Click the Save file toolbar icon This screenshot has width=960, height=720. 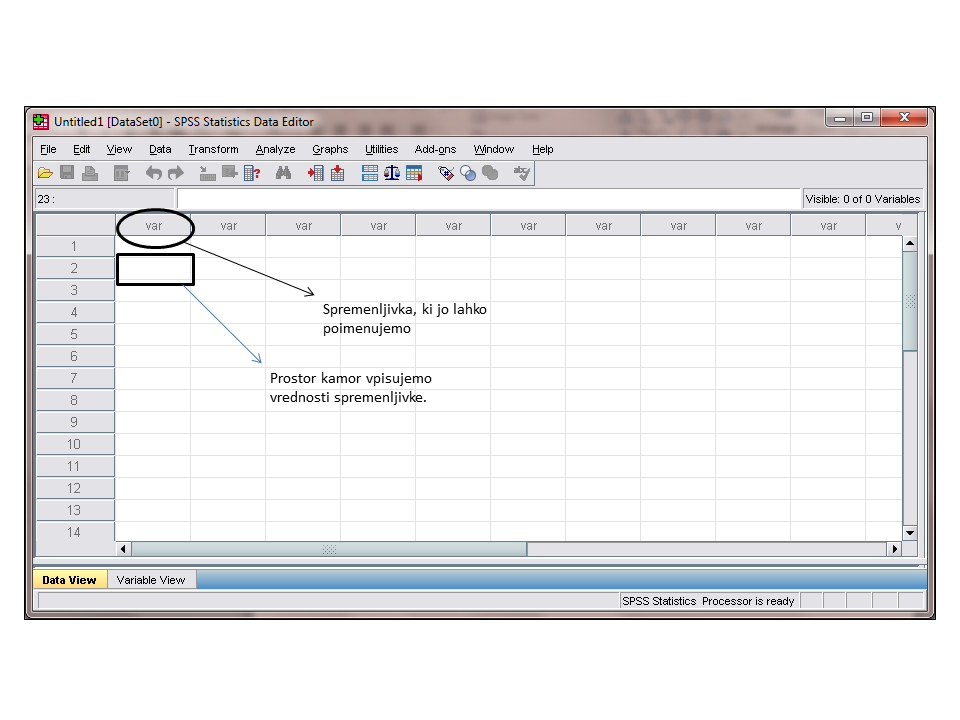click(x=68, y=173)
